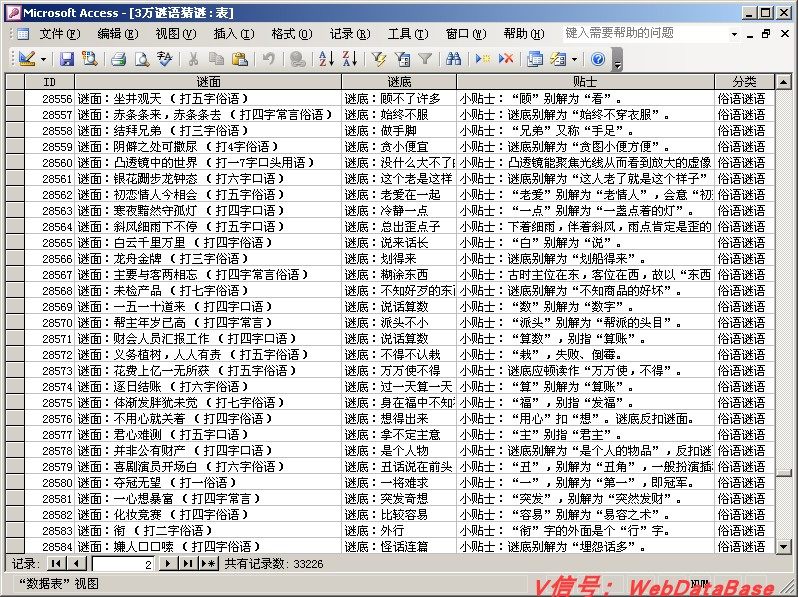Click the new record navigation button
798x597 pixels.
[x=209, y=563]
